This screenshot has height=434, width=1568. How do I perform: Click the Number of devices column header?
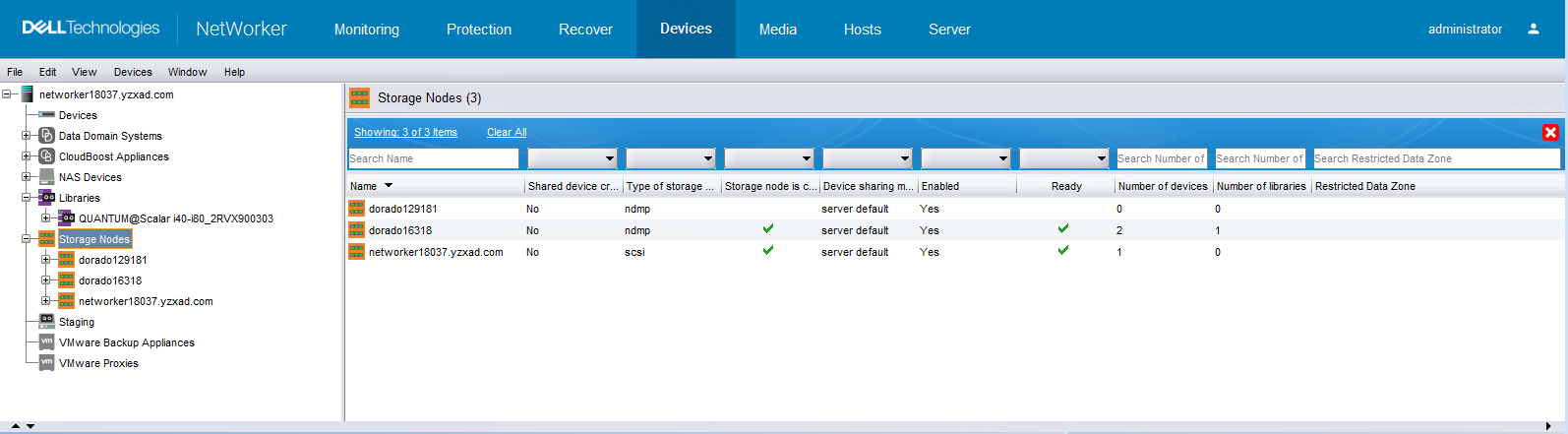pos(1163,186)
